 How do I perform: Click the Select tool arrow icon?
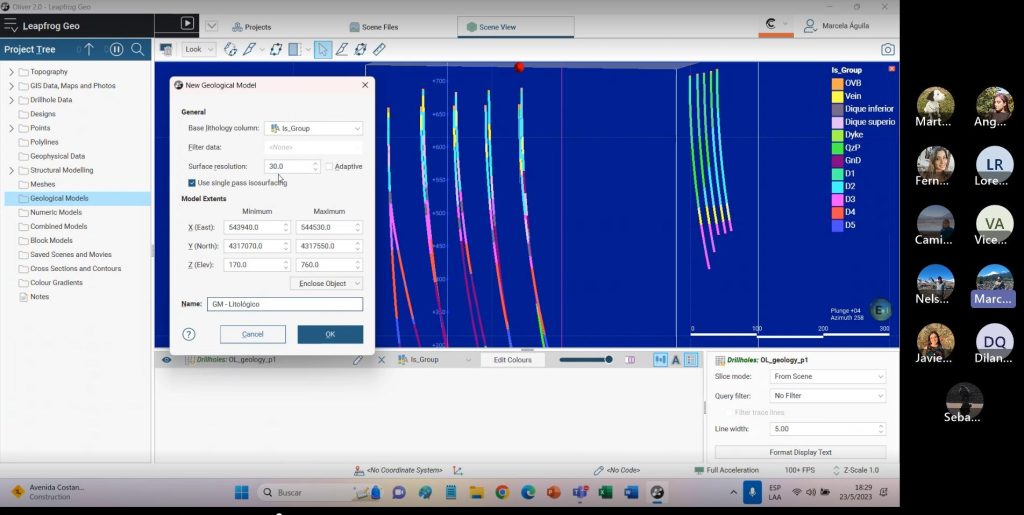click(x=323, y=49)
